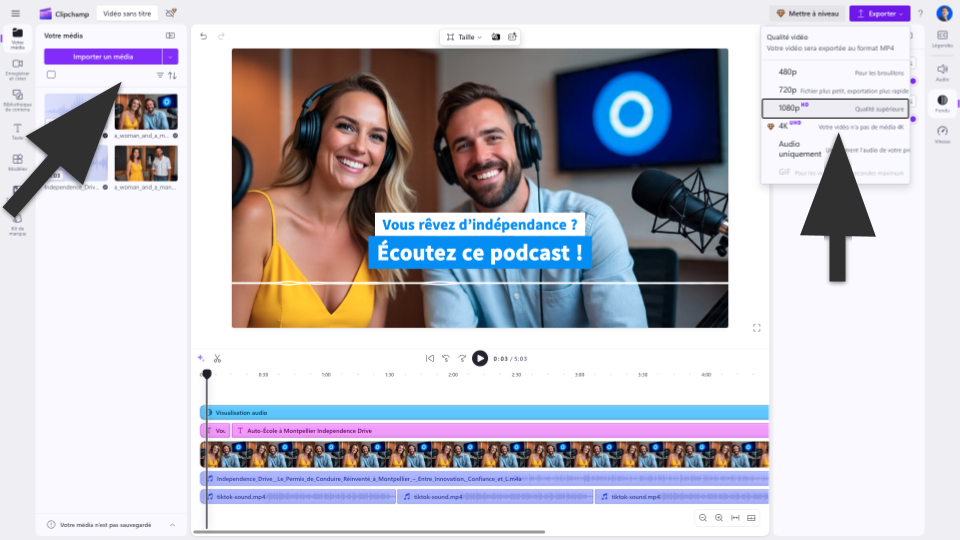The width and height of the screenshot is (960, 540).
Task: Expand the import media dropdown arrow
Action: (x=170, y=56)
